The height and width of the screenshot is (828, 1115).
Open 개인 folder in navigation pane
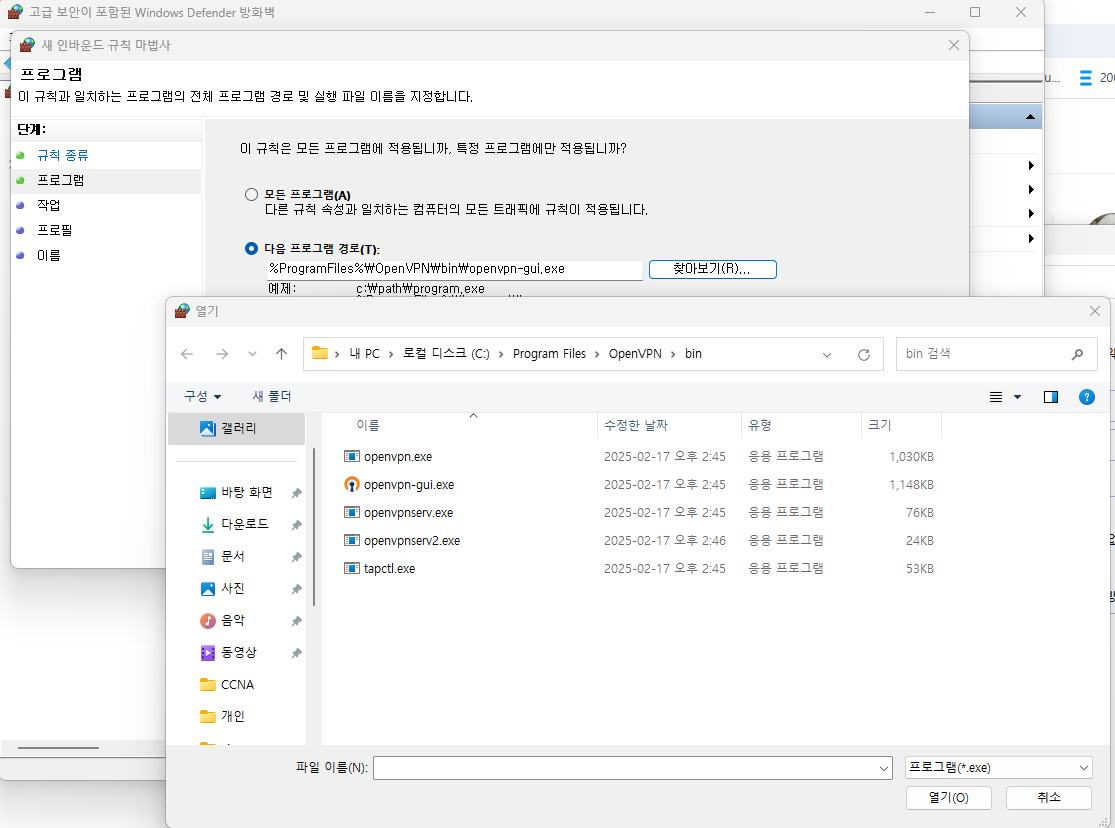(x=232, y=716)
